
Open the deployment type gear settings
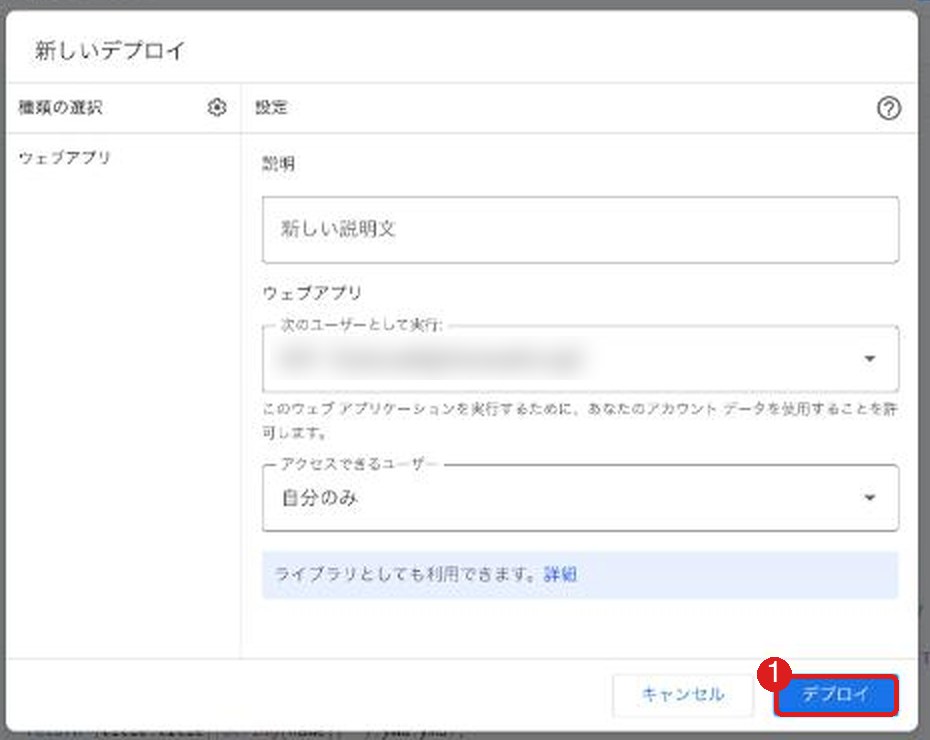point(217,107)
